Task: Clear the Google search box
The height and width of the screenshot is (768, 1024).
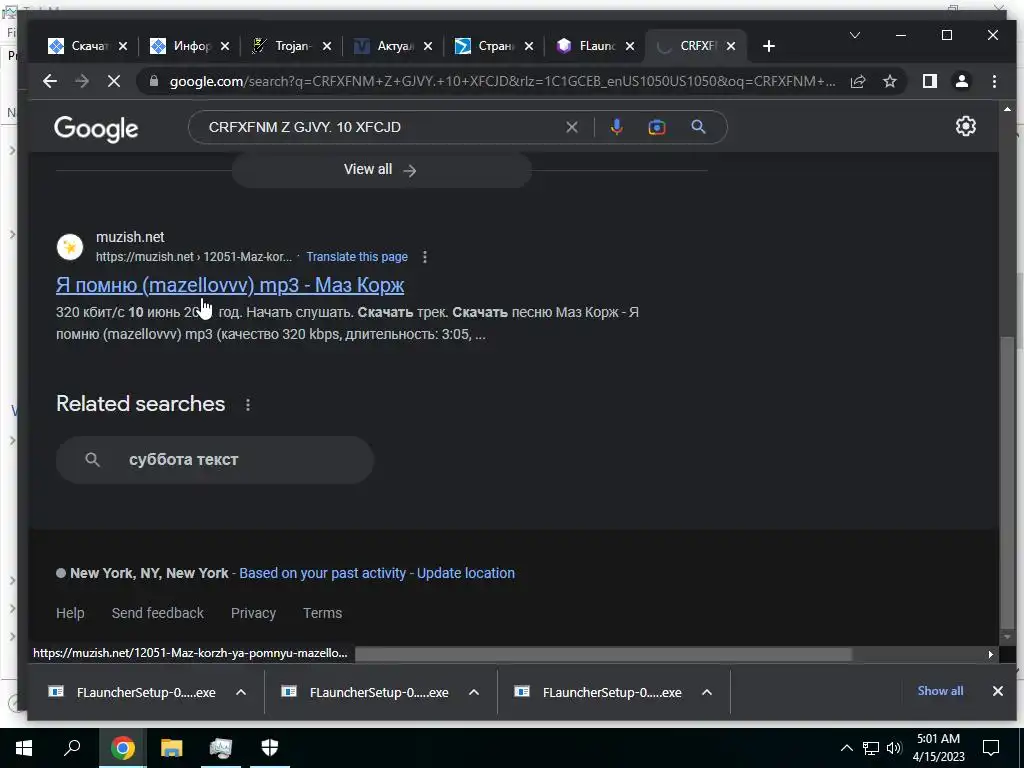Action: tap(571, 127)
